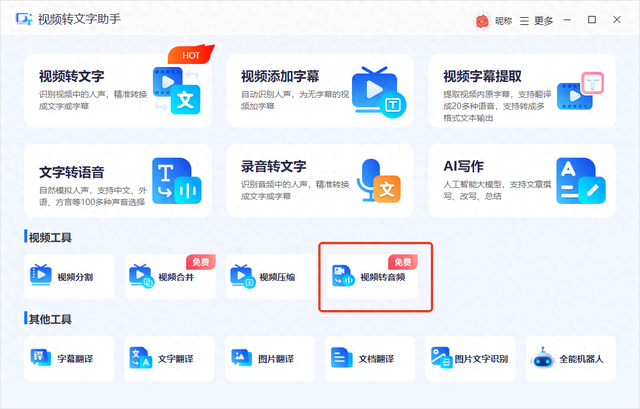Screen dimensions: 640x409
Task: Select the 视频合并 label
Action: tap(176, 277)
